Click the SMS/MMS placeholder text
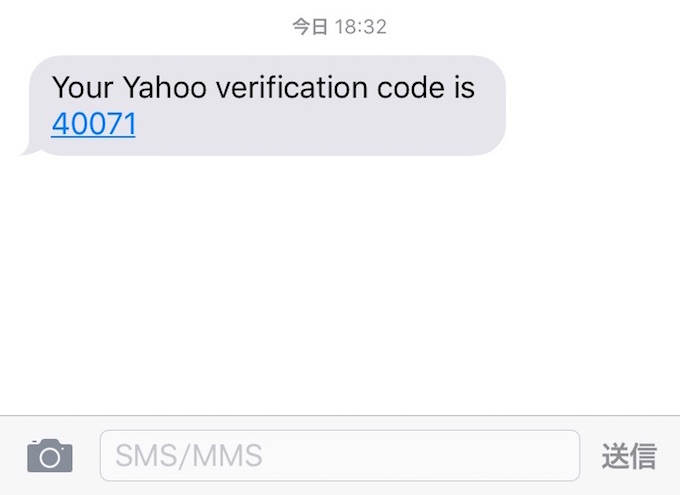The height and width of the screenshot is (495, 680). 189,456
